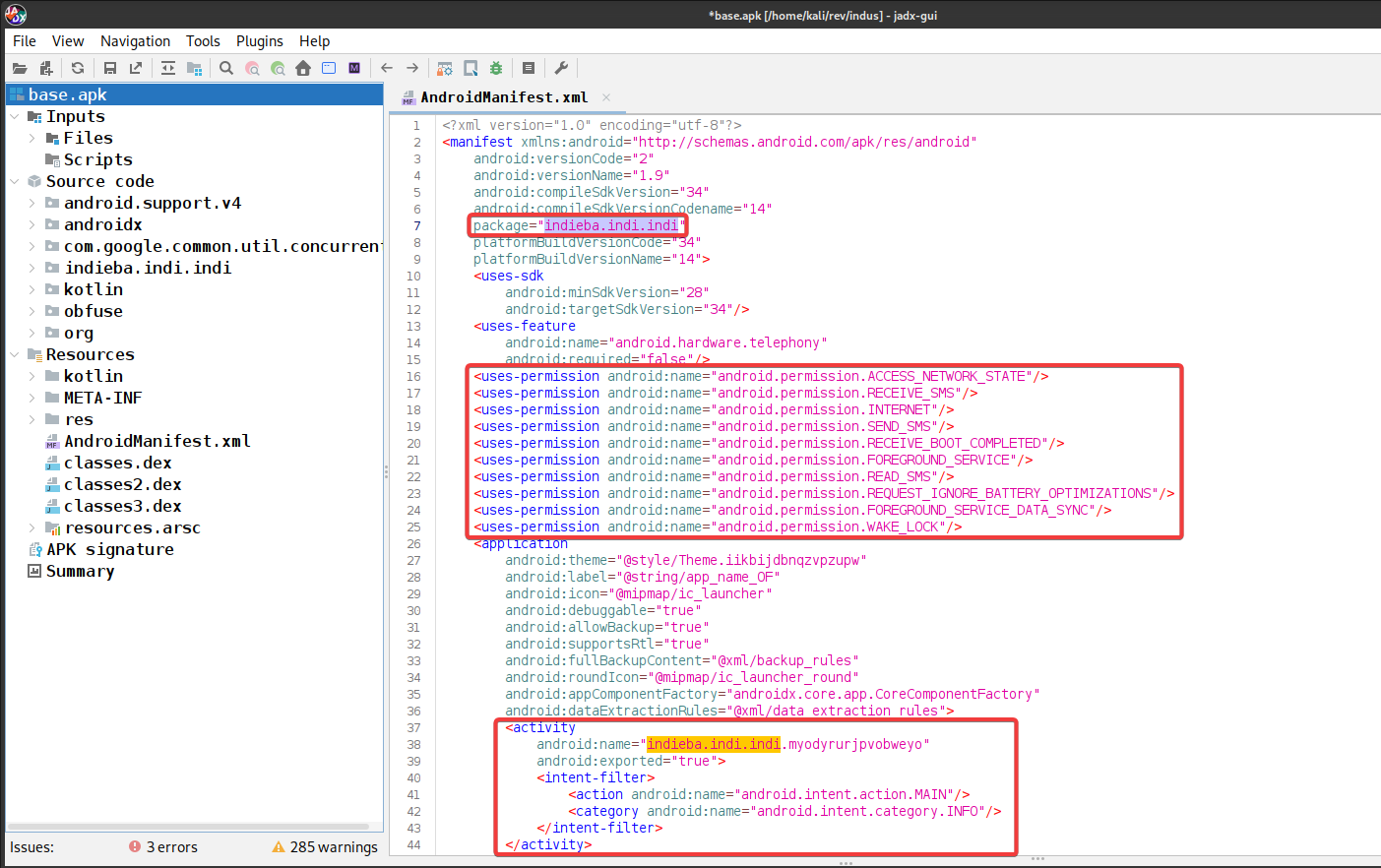Click the Export project icon
Viewport: 1381px width, 868px height.
pos(136,68)
